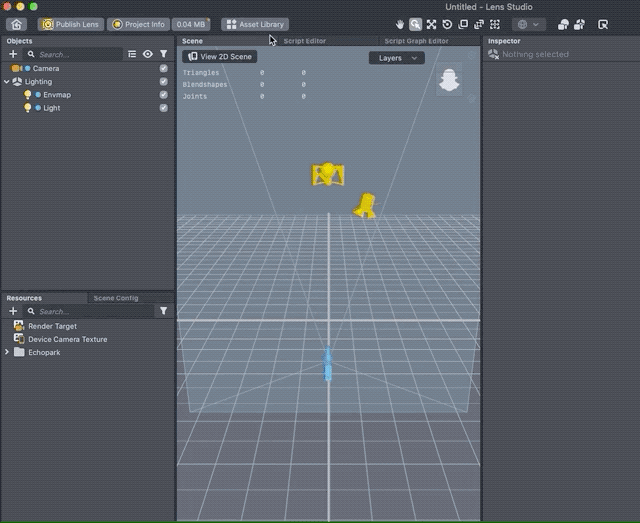Open the globe world-space dropdown
The image size is (640, 523).
528,24
